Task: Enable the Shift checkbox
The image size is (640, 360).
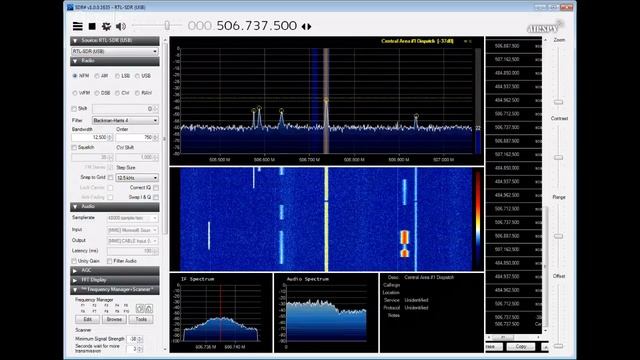Action: 74,109
